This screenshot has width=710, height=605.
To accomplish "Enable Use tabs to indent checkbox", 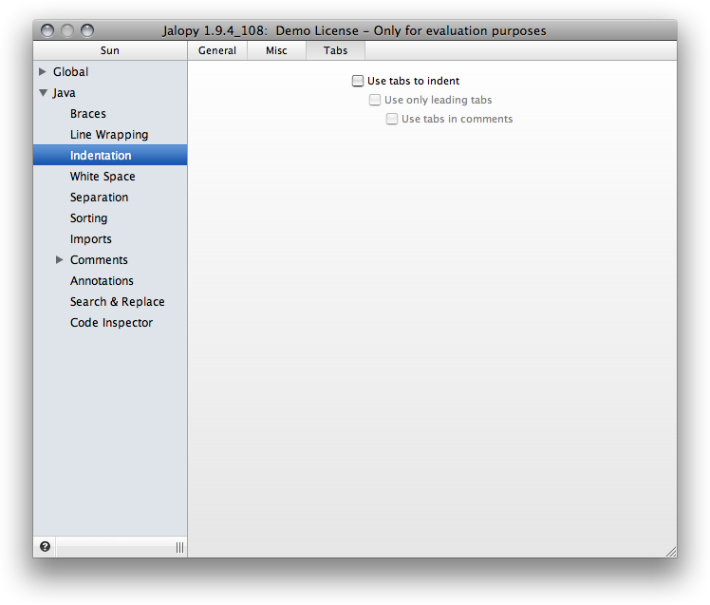I will [x=358, y=81].
